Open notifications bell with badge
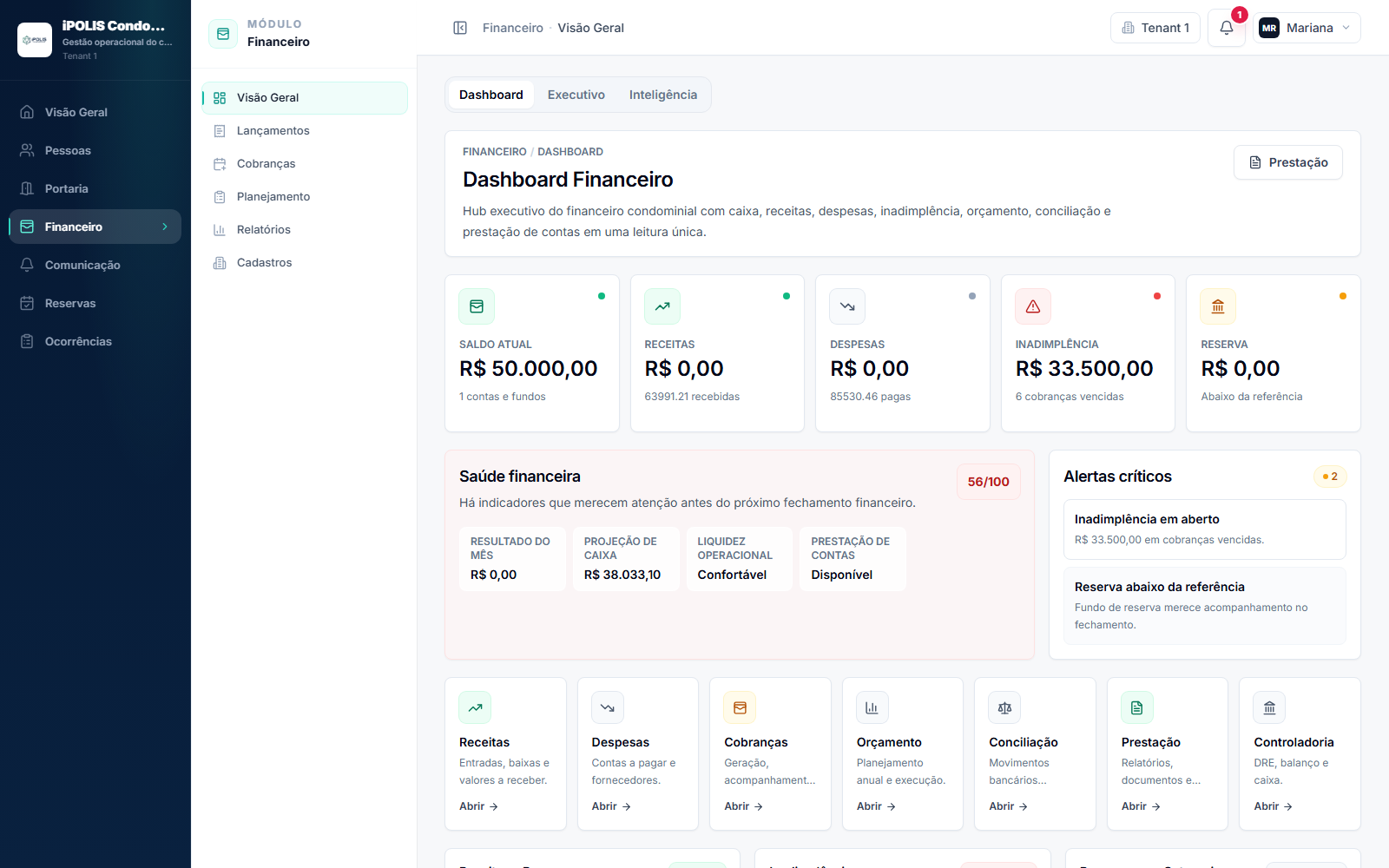The height and width of the screenshot is (868, 1389). [x=1227, y=28]
